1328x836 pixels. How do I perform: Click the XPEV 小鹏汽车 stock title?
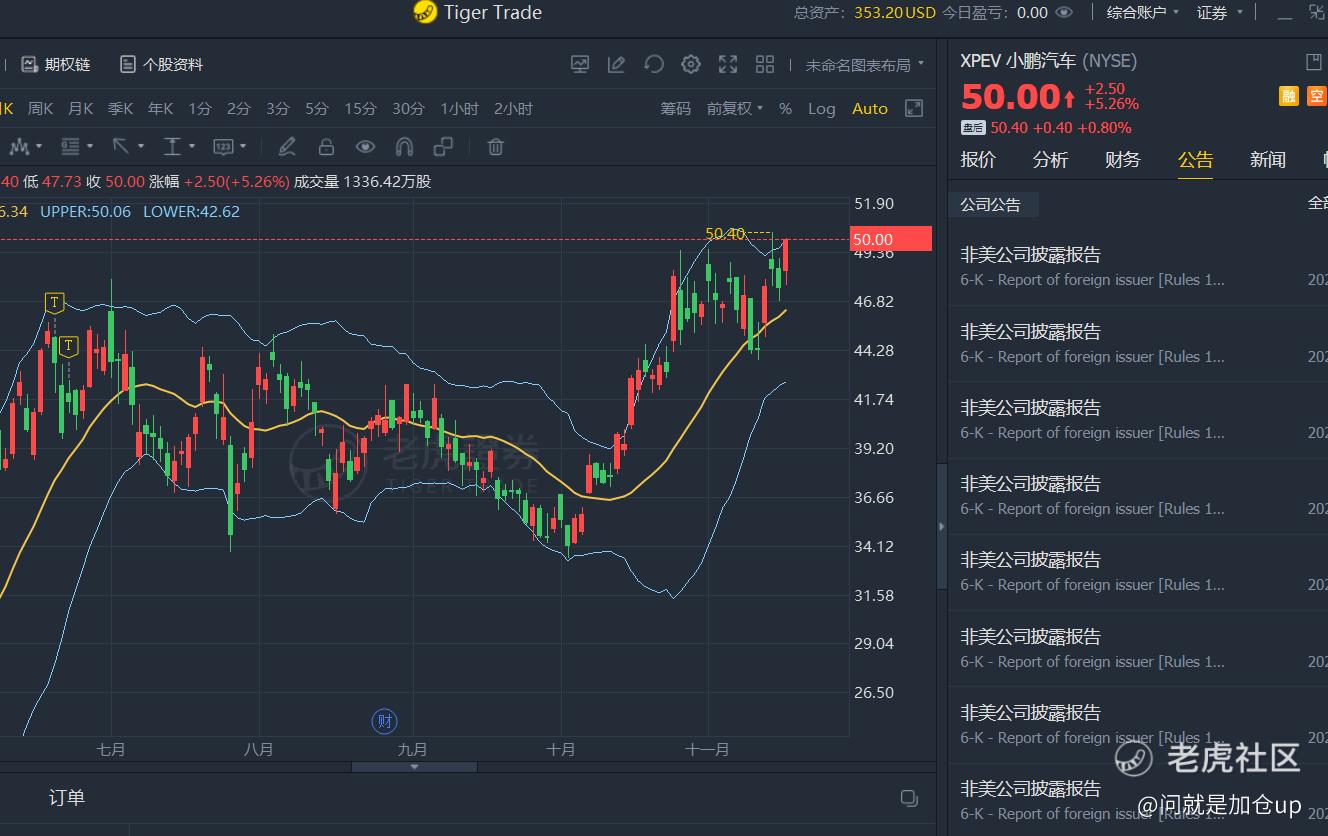tap(1018, 61)
